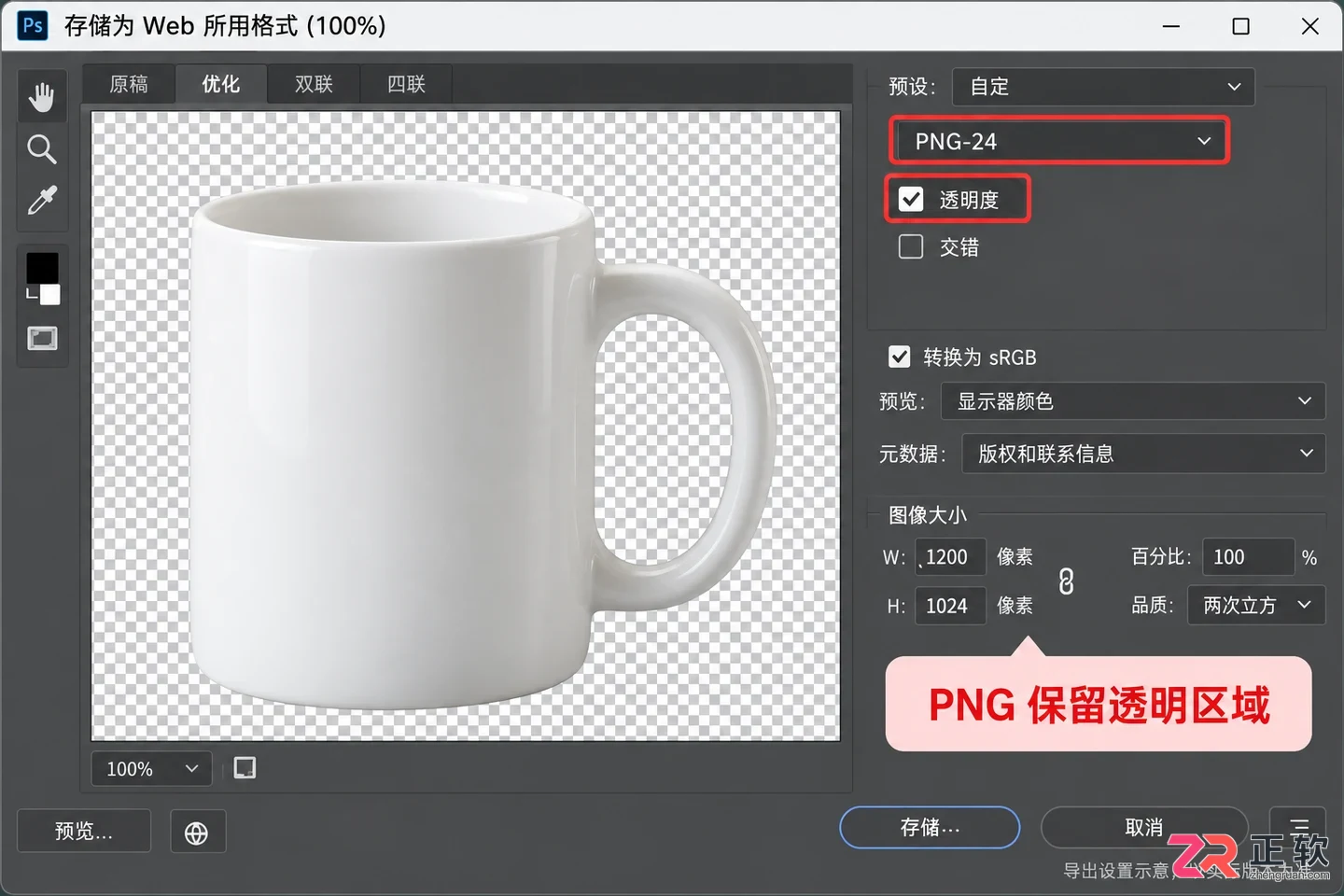The width and height of the screenshot is (1344, 896).
Task: Open the 品质 dropdown showing 两次立方
Action: [1256, 605]
